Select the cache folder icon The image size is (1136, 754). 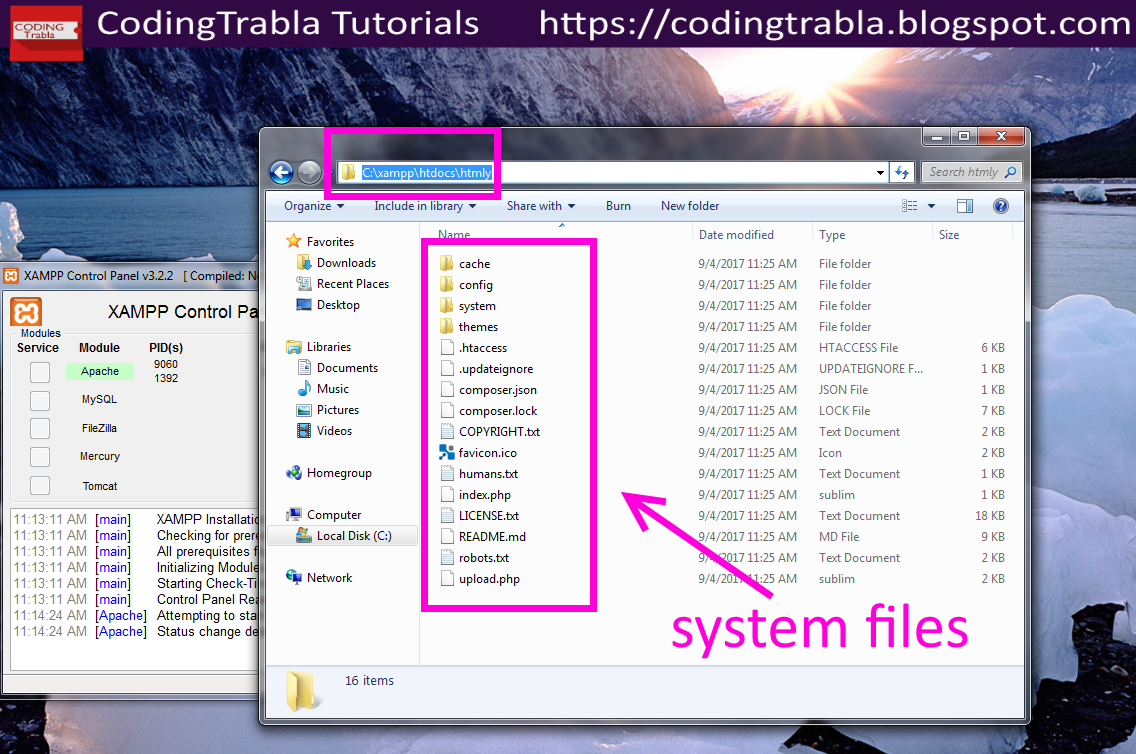point(447,264)
